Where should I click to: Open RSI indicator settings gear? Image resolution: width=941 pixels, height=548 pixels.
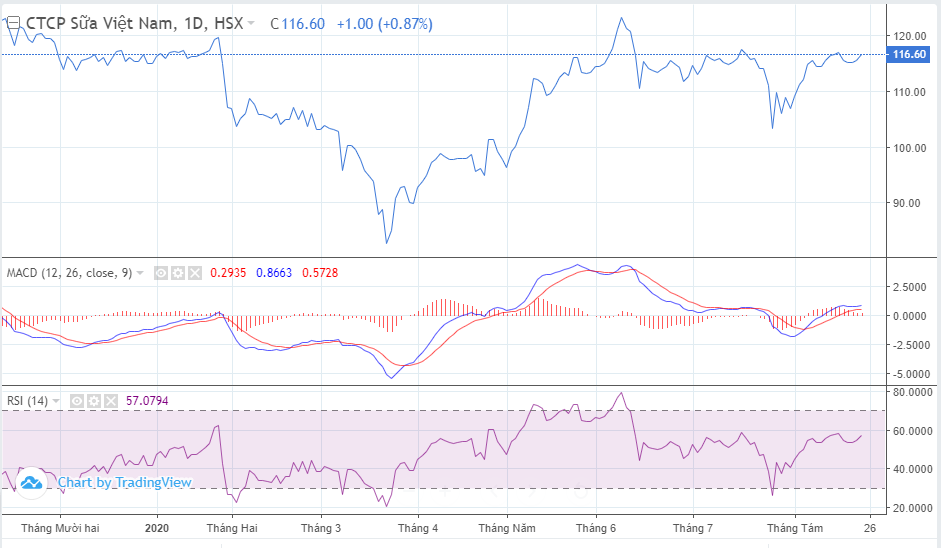[94, 401]
